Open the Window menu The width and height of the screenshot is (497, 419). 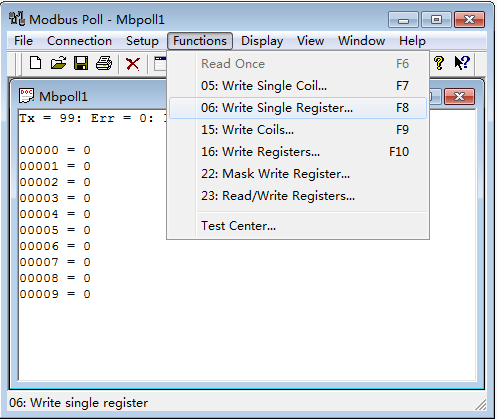coord(361,41)
